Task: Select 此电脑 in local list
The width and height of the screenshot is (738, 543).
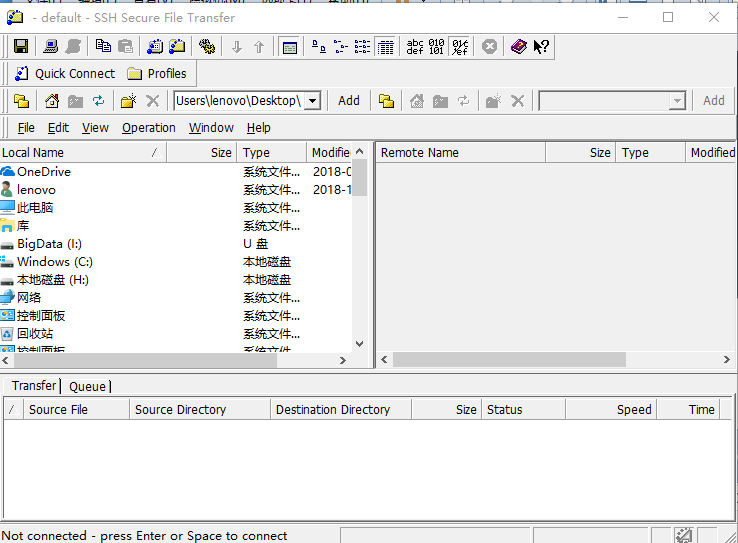Action: (x=27, y=208)
